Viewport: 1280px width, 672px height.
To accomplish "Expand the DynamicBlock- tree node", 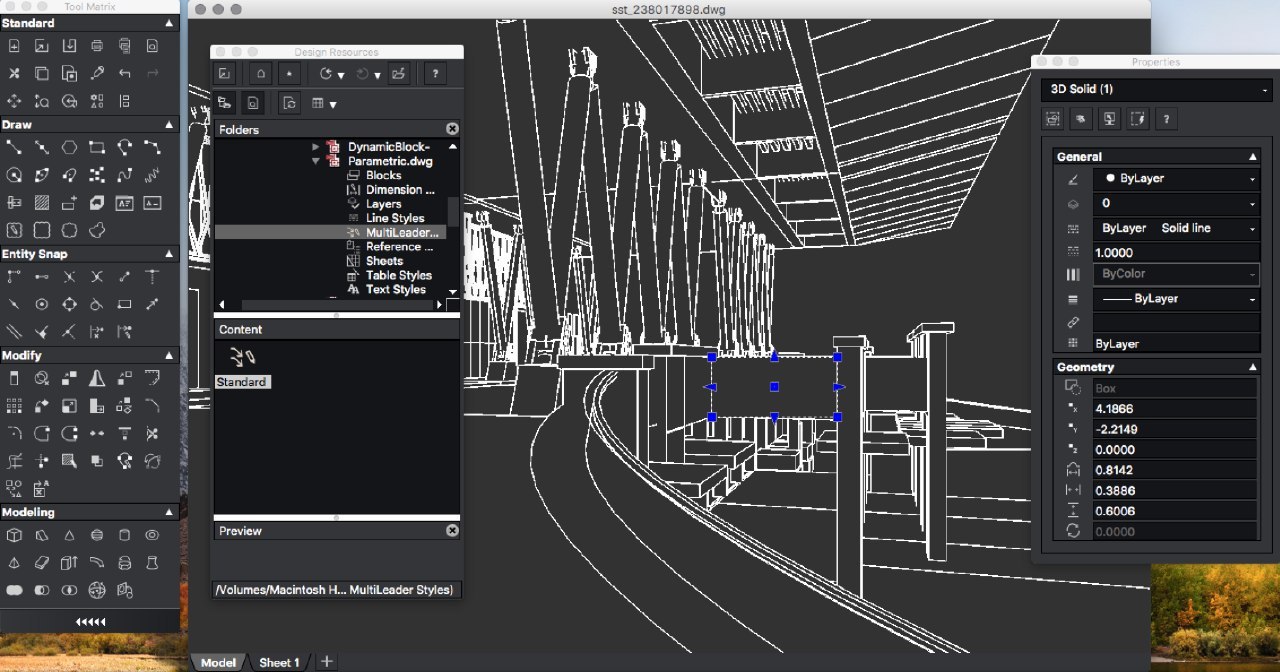I will (316, 147).
